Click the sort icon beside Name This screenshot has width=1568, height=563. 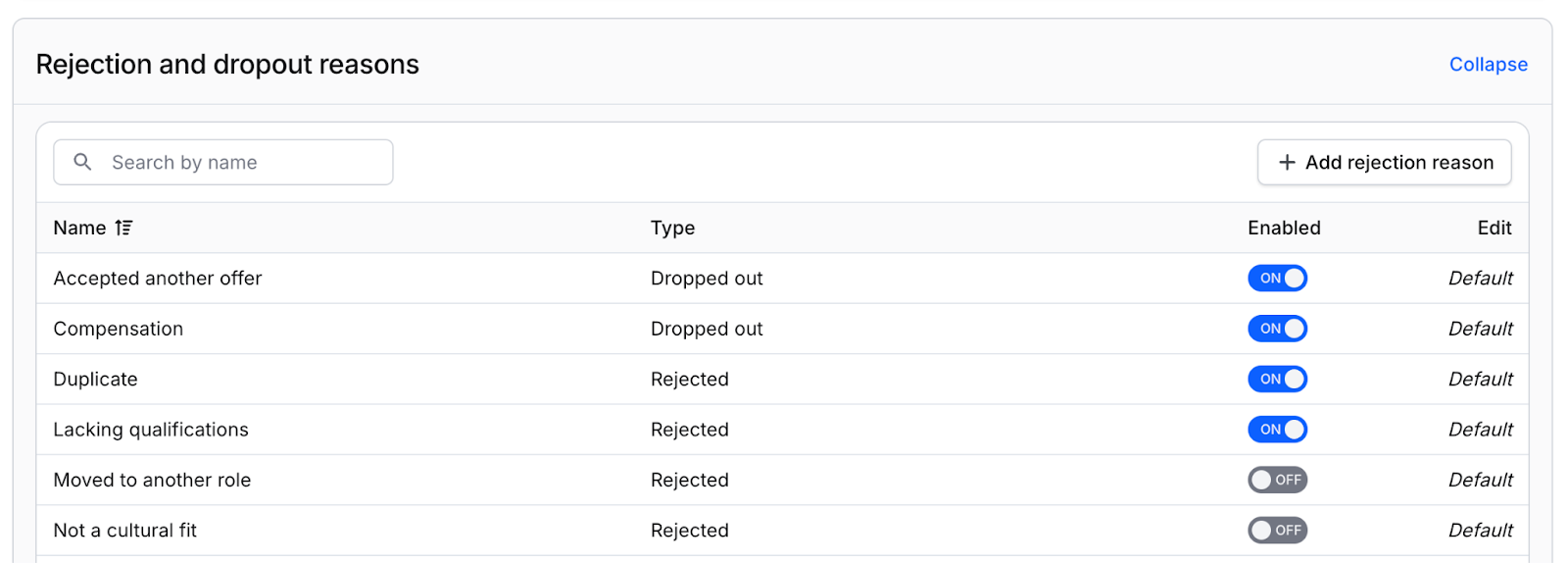click(x=123, y=228)
